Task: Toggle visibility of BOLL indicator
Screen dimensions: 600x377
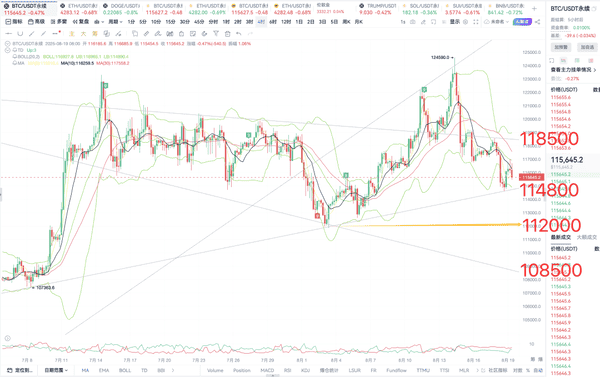Action: (15, 57)
